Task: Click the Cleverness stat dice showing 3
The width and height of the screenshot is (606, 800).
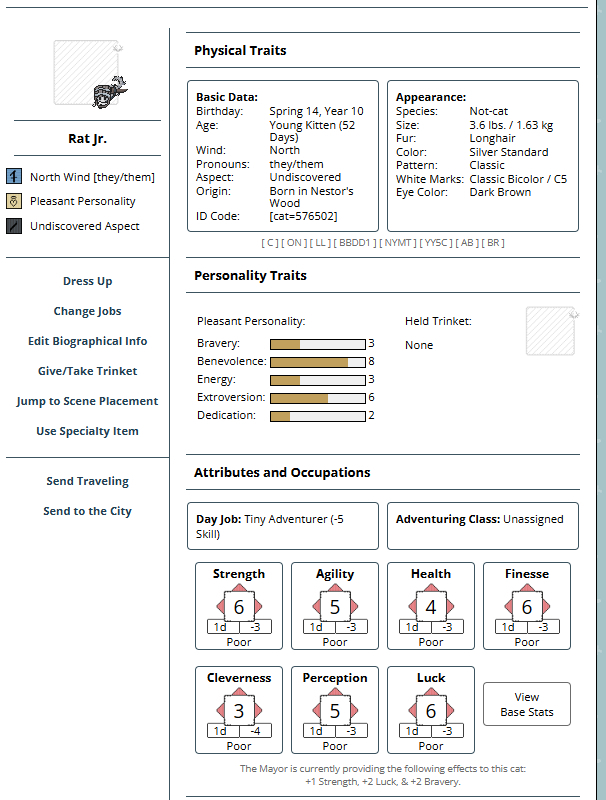Action: (x=239, y=710)
